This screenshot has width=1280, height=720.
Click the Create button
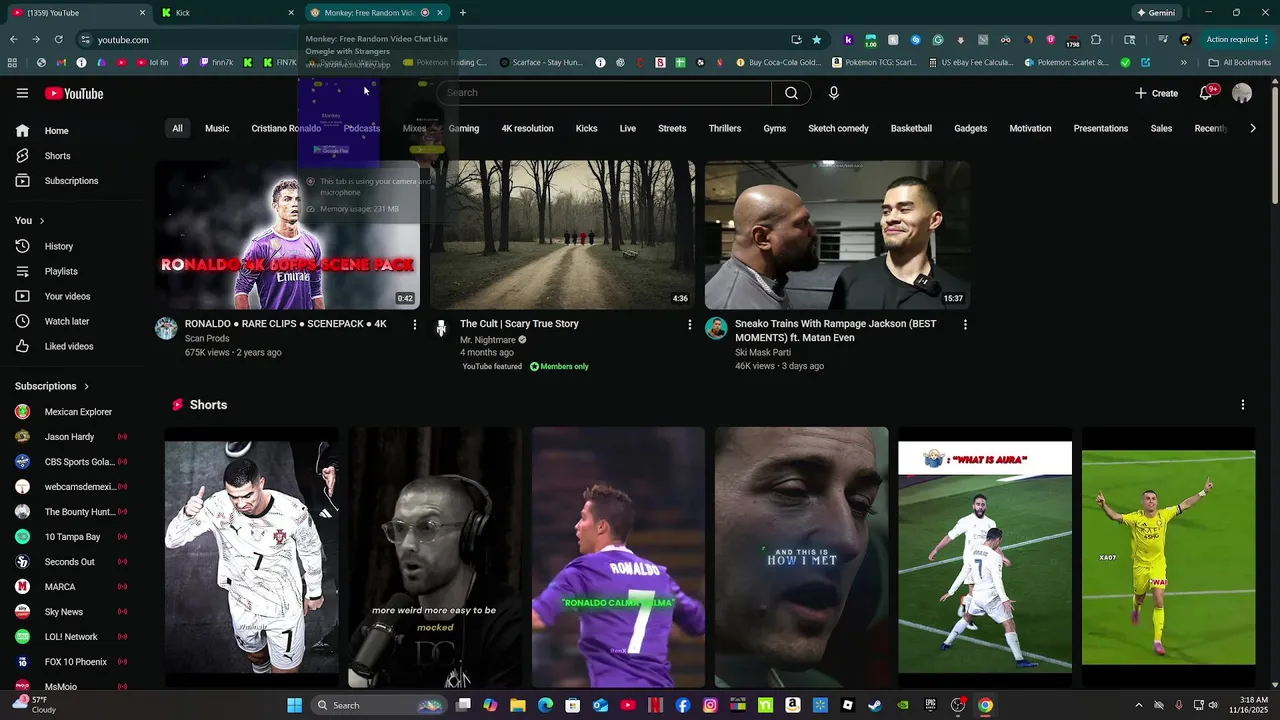point(1157,93)
